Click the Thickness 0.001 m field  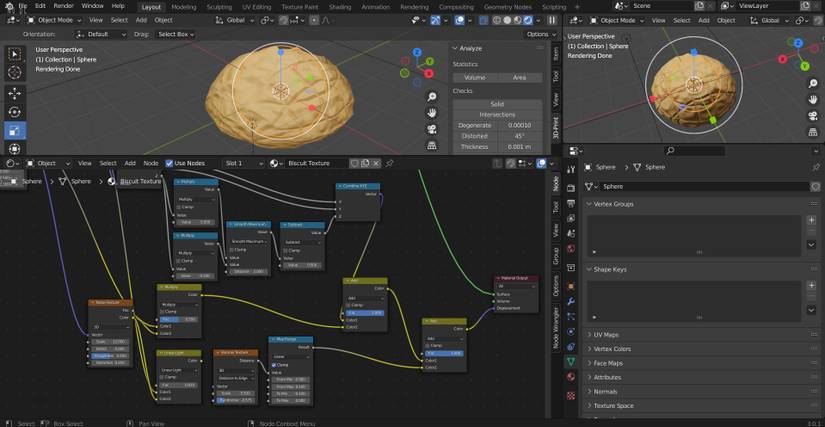(x=519, y=147)
